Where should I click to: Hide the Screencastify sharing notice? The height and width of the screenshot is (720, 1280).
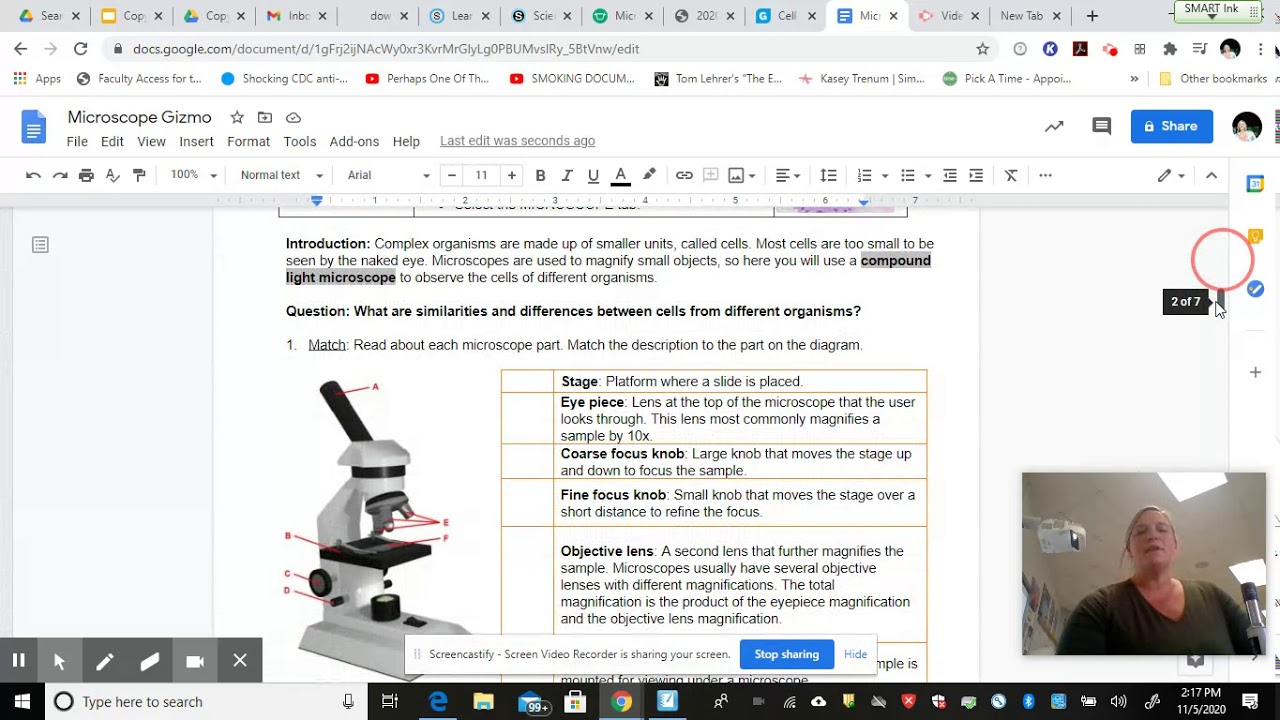(855, 654)
